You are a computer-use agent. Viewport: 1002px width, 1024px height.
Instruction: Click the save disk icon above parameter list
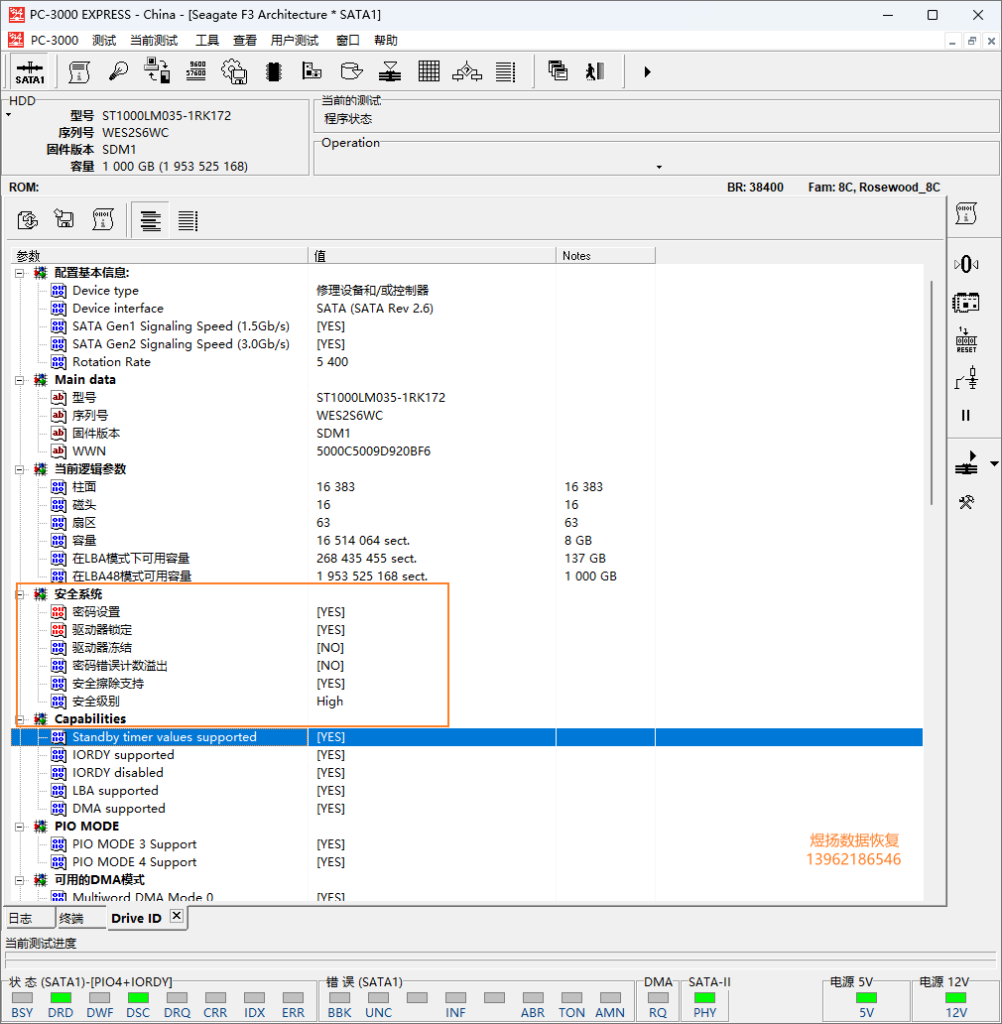(64, 219)
